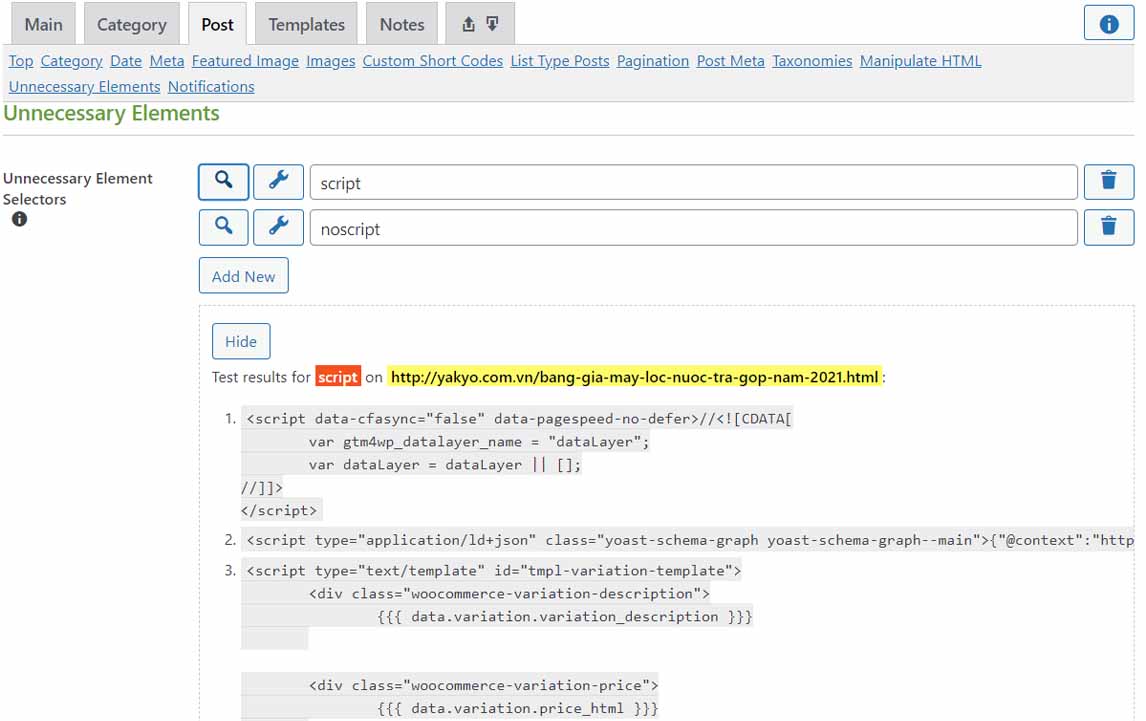The image size is (1146, 721).
Task: Jump to Manipulate HTML section
Action: pyautogui.click(x=920, y=61)
